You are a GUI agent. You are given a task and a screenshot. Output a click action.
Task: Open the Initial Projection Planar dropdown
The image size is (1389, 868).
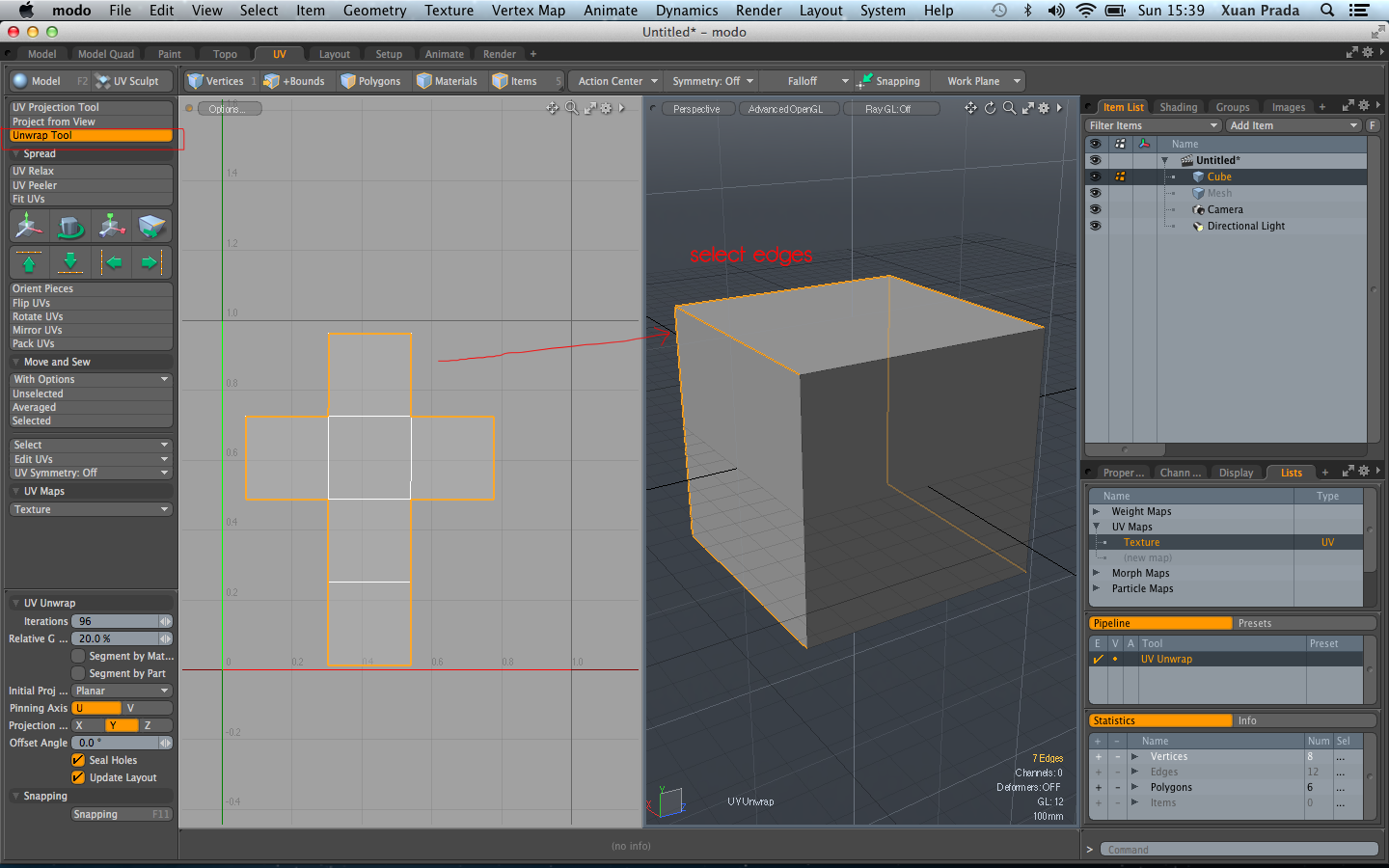point(122,691)
